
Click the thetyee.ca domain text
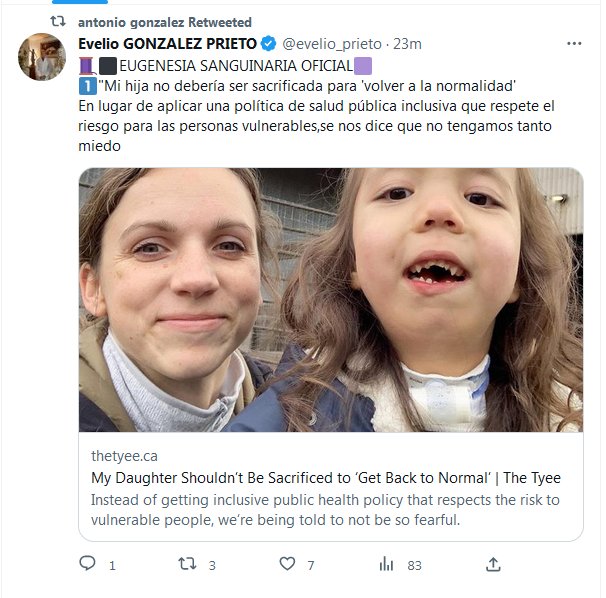(x=123, y=456)
